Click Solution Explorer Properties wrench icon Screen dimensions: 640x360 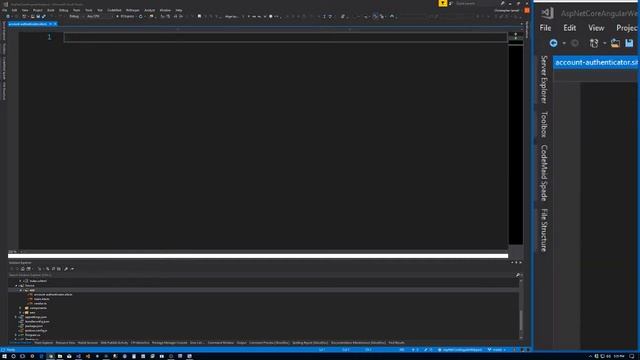pyautogui.click(x=66, y=269)
